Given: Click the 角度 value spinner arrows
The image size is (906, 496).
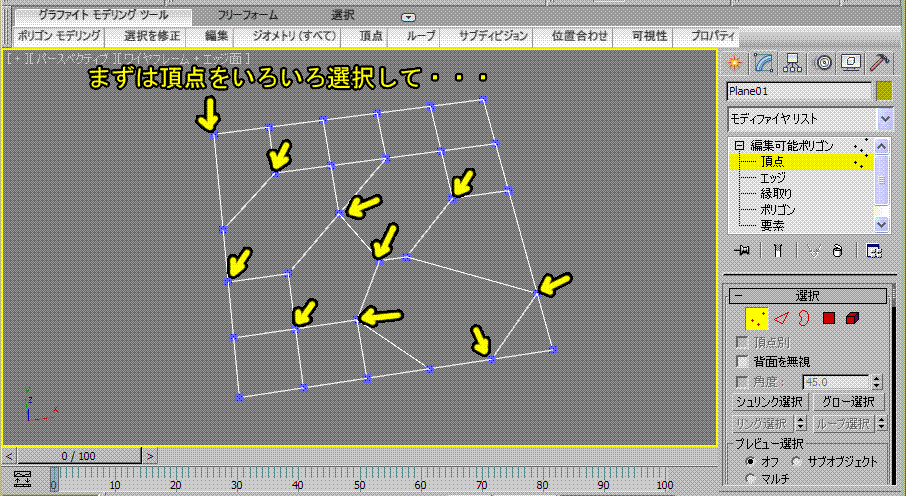Looking at the screenshot, I should click(877, 382).
